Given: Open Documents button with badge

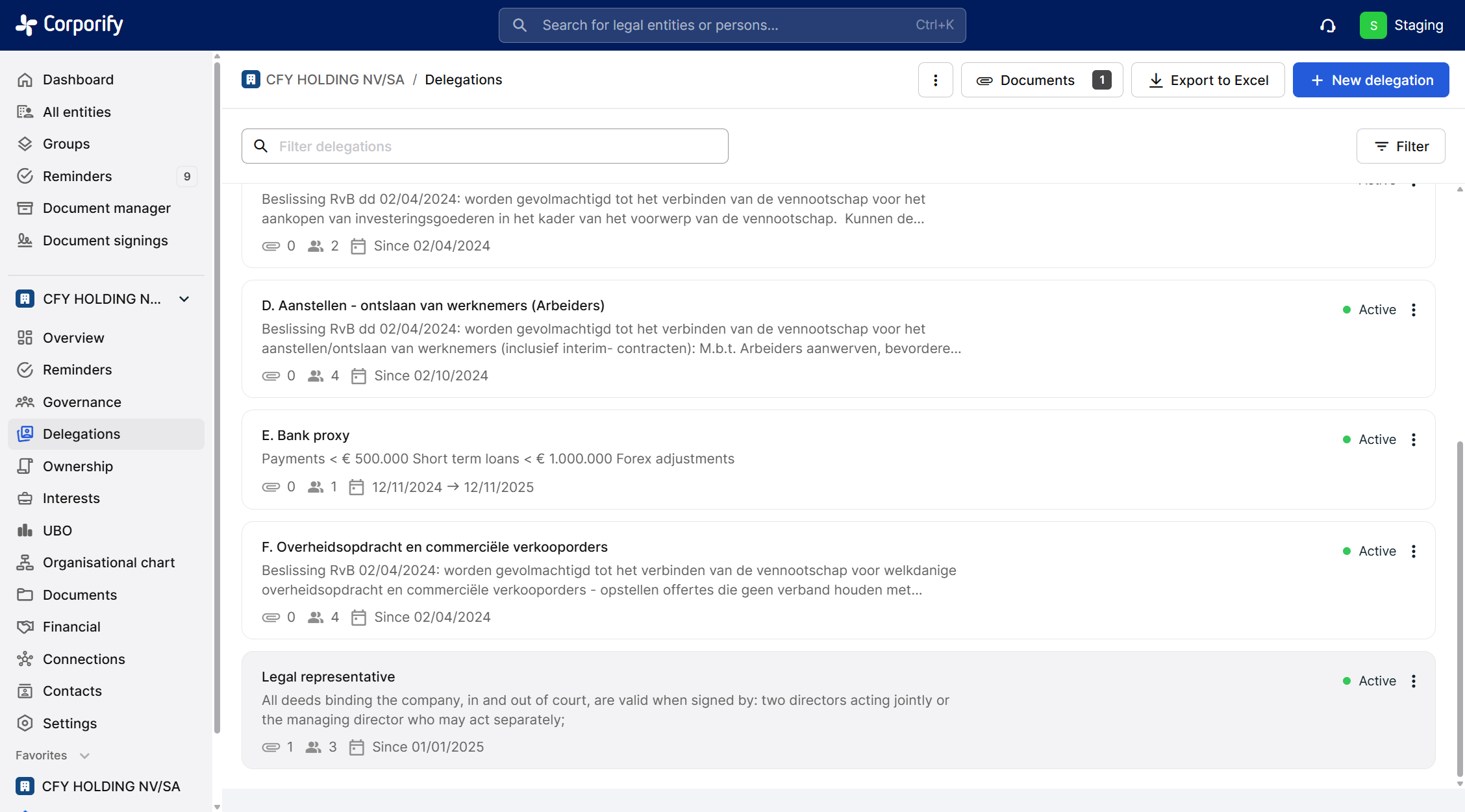Looking at the screenshot, I should tap(1042, 80).
